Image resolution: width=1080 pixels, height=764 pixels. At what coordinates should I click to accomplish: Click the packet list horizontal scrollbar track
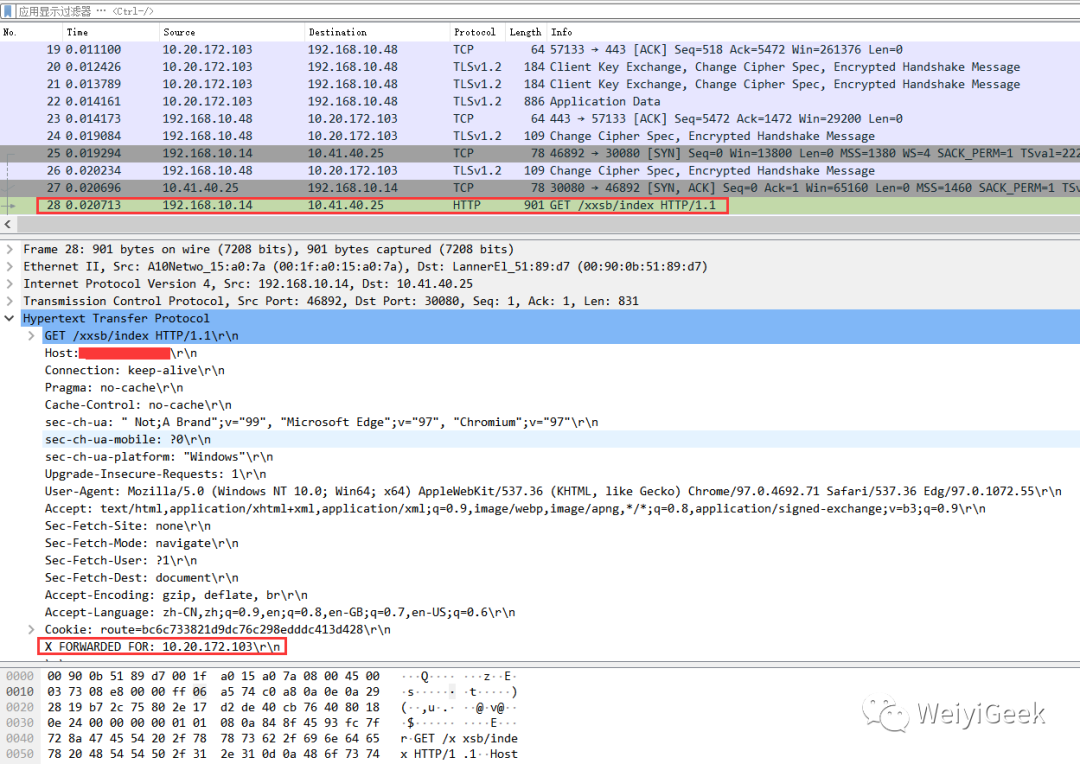tap(548, 225)
